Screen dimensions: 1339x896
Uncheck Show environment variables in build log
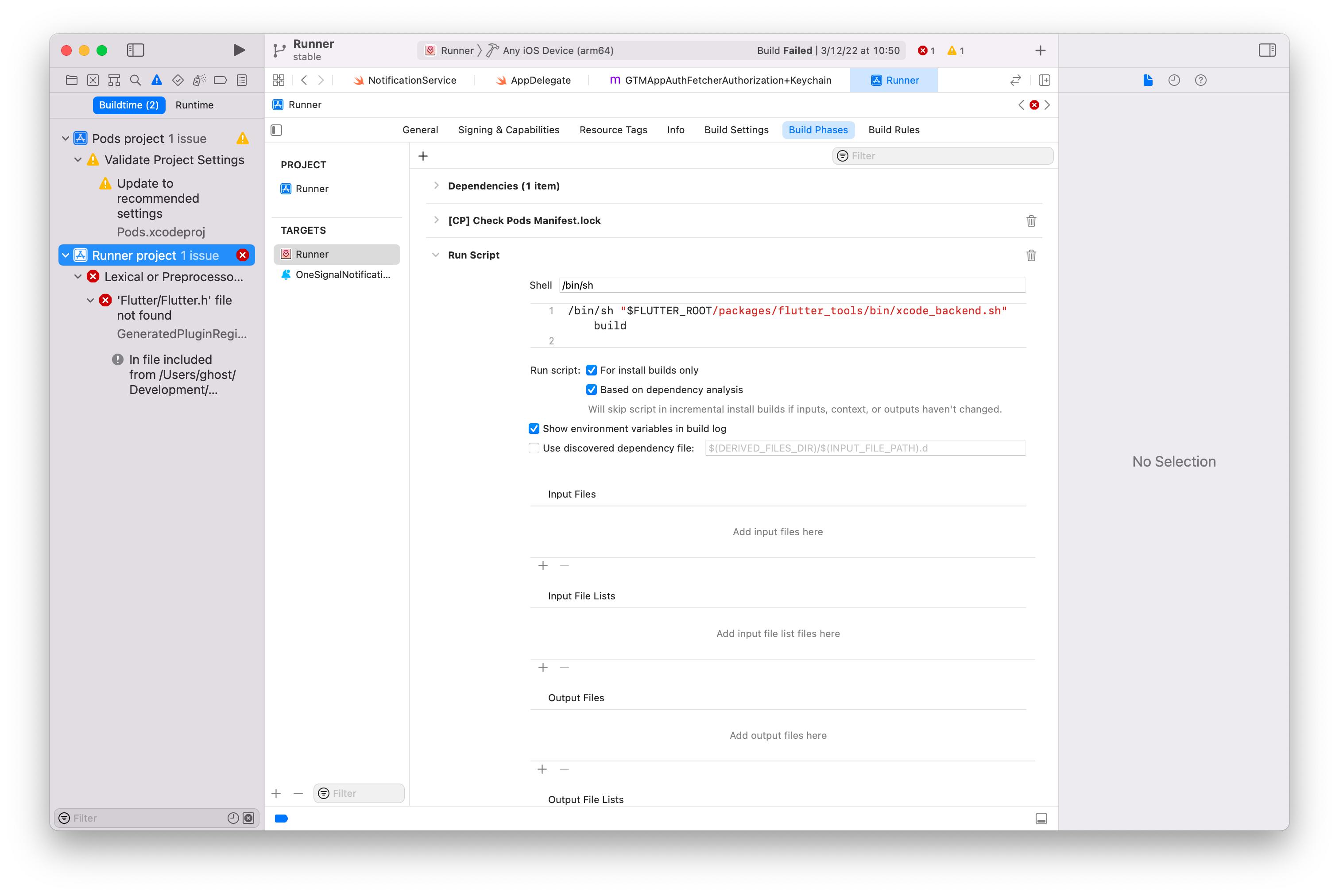[x=534, y=429]
